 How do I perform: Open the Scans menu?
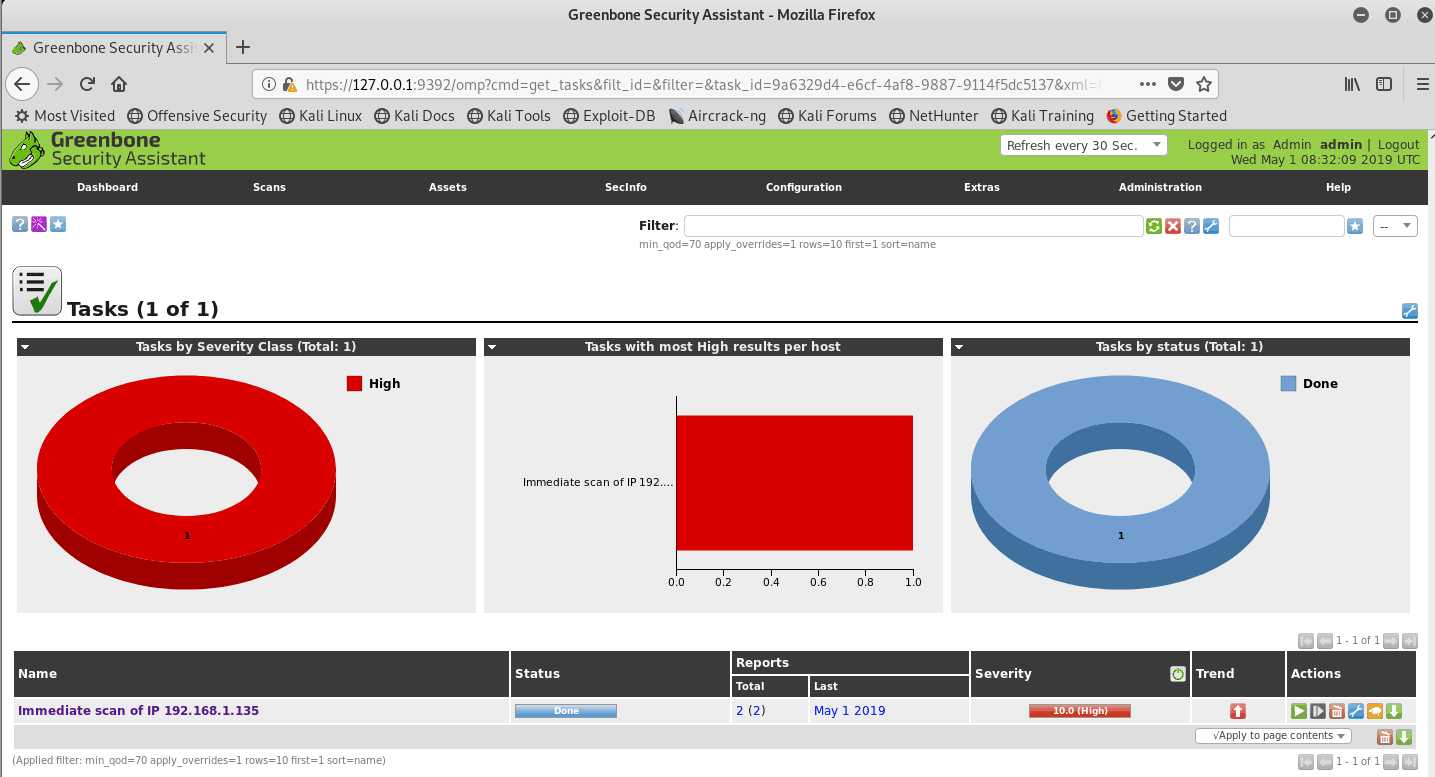pyautogui.click(x=269, y=187)
